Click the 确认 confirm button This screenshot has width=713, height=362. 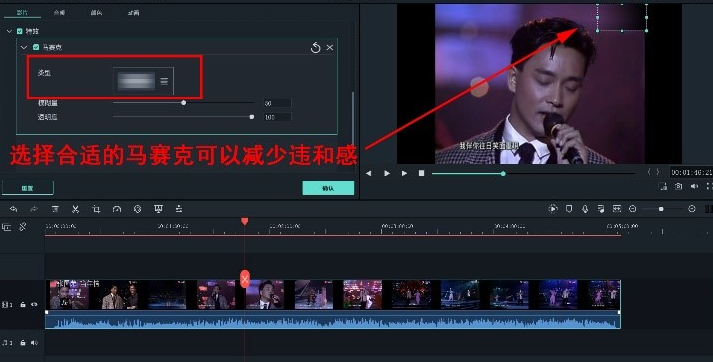pos(328,188)
